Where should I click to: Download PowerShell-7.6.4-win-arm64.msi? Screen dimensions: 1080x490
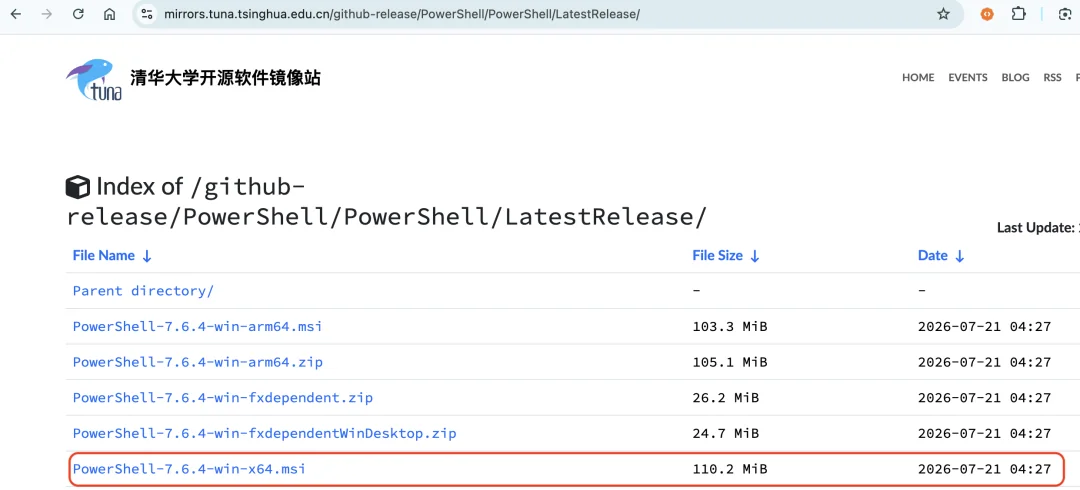pyautogui.click(x=198, y=327)
